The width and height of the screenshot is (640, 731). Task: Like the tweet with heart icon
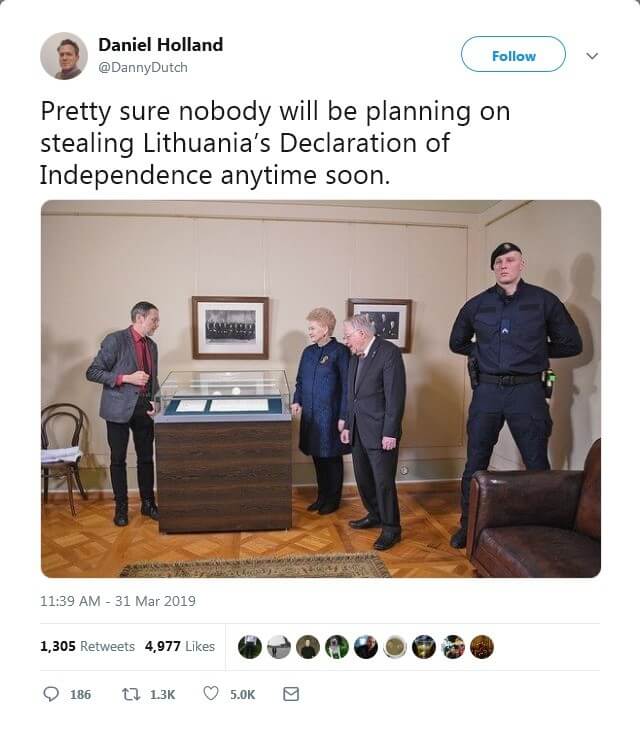(211, 694)
